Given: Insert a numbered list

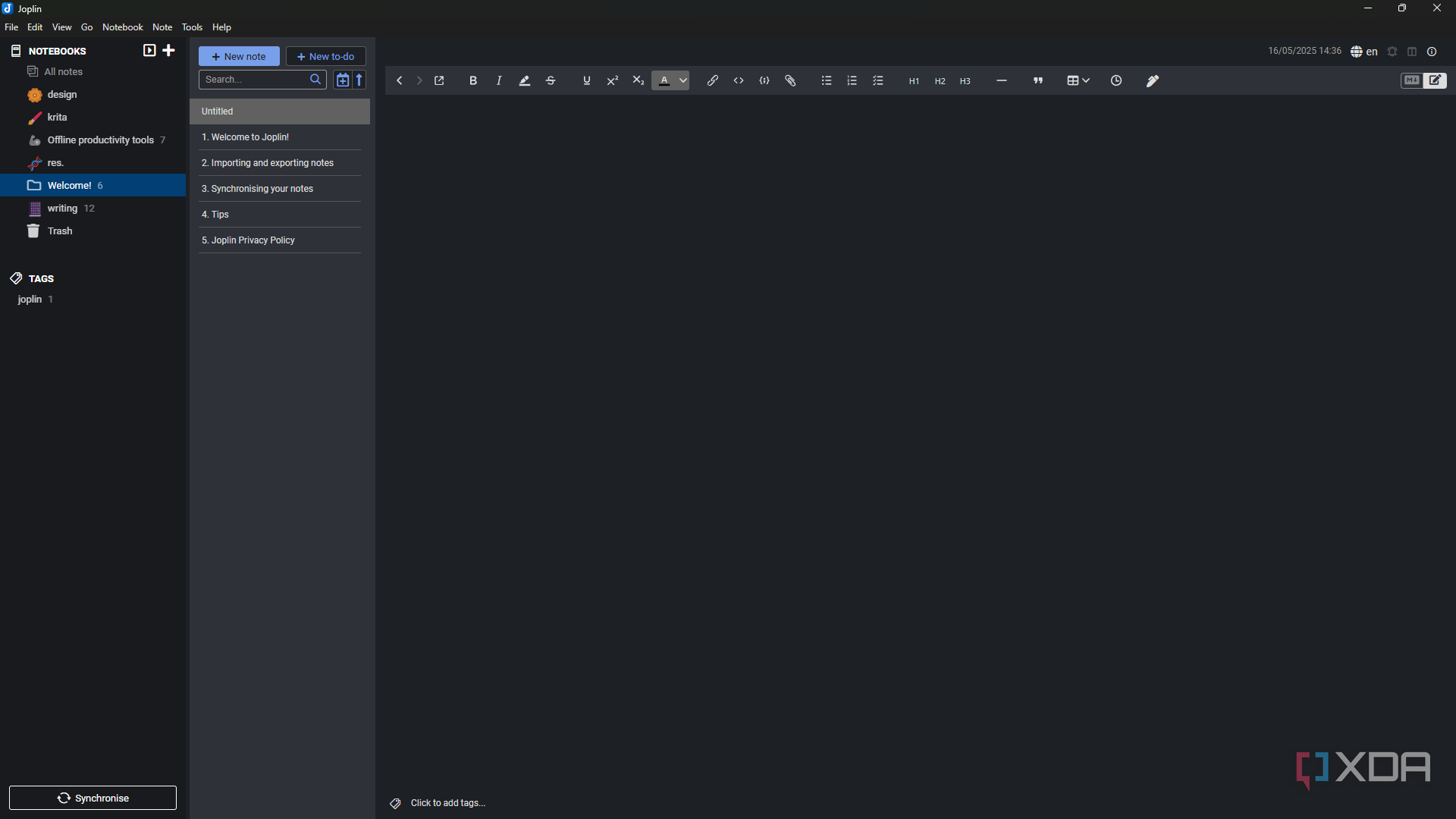Looking at the screenshot, I should tap(852, 80).
